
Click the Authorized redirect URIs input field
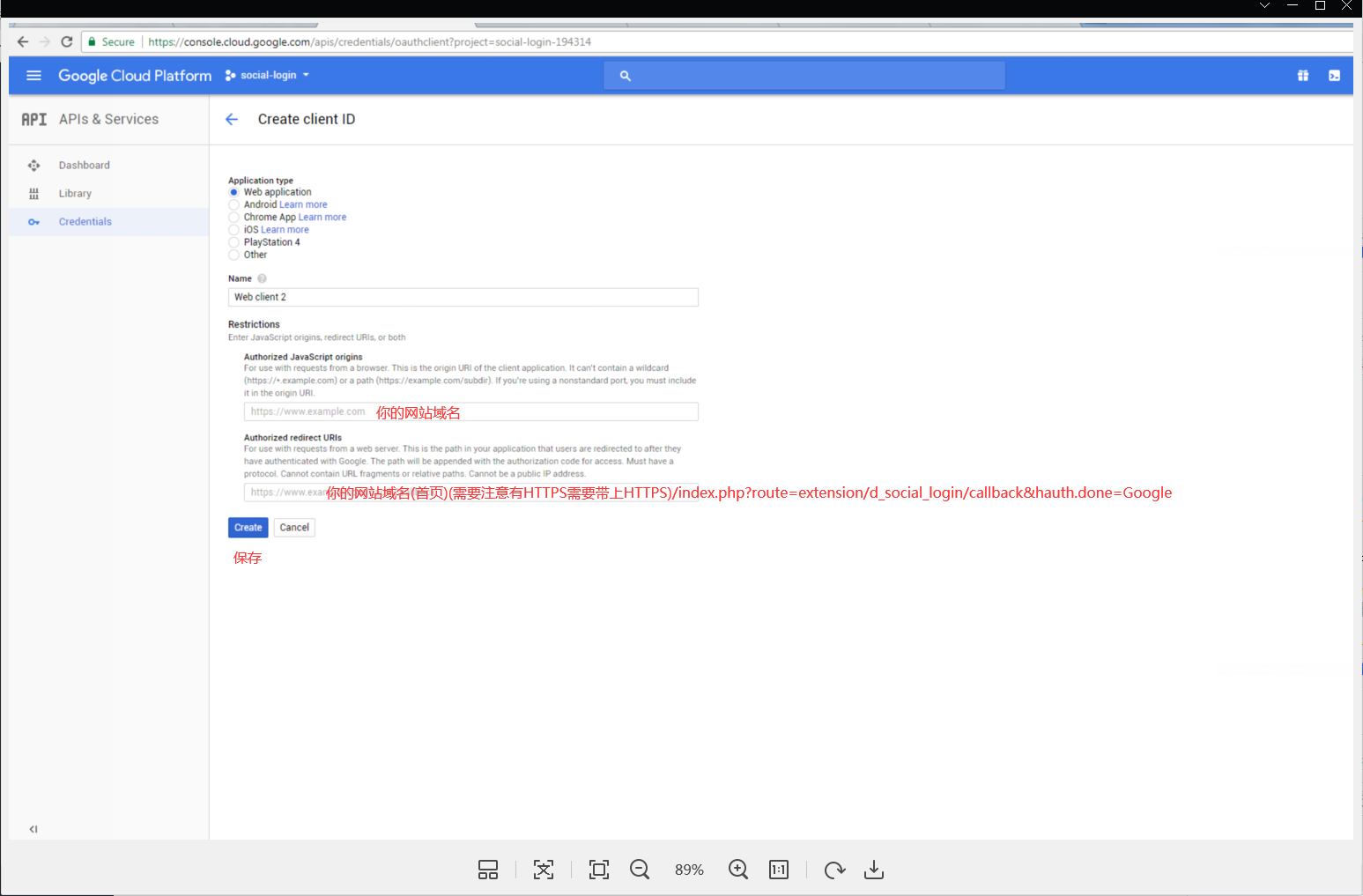[x=471, y=492]
